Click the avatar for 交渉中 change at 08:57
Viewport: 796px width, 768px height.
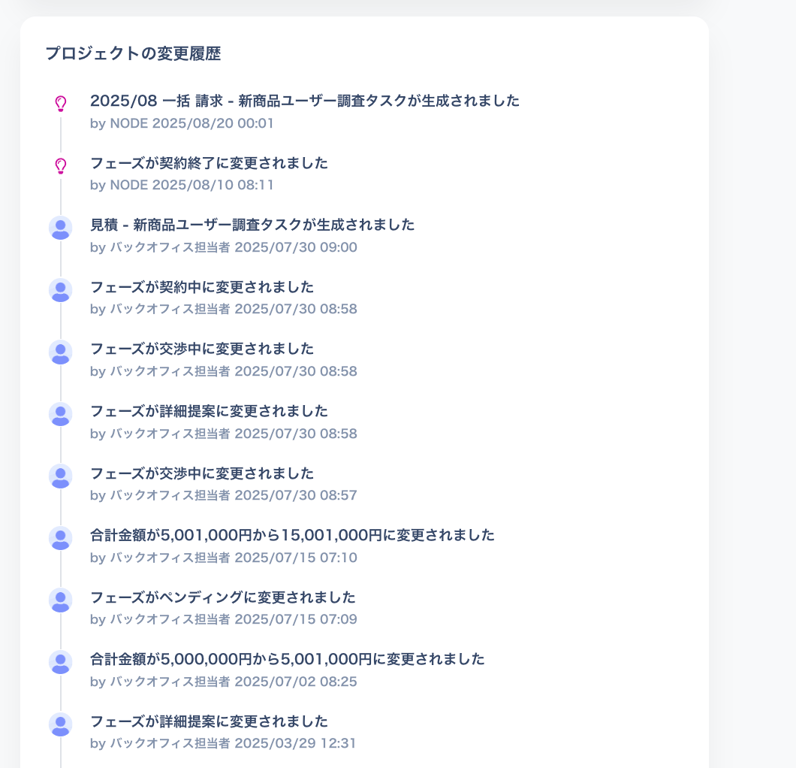60,476
